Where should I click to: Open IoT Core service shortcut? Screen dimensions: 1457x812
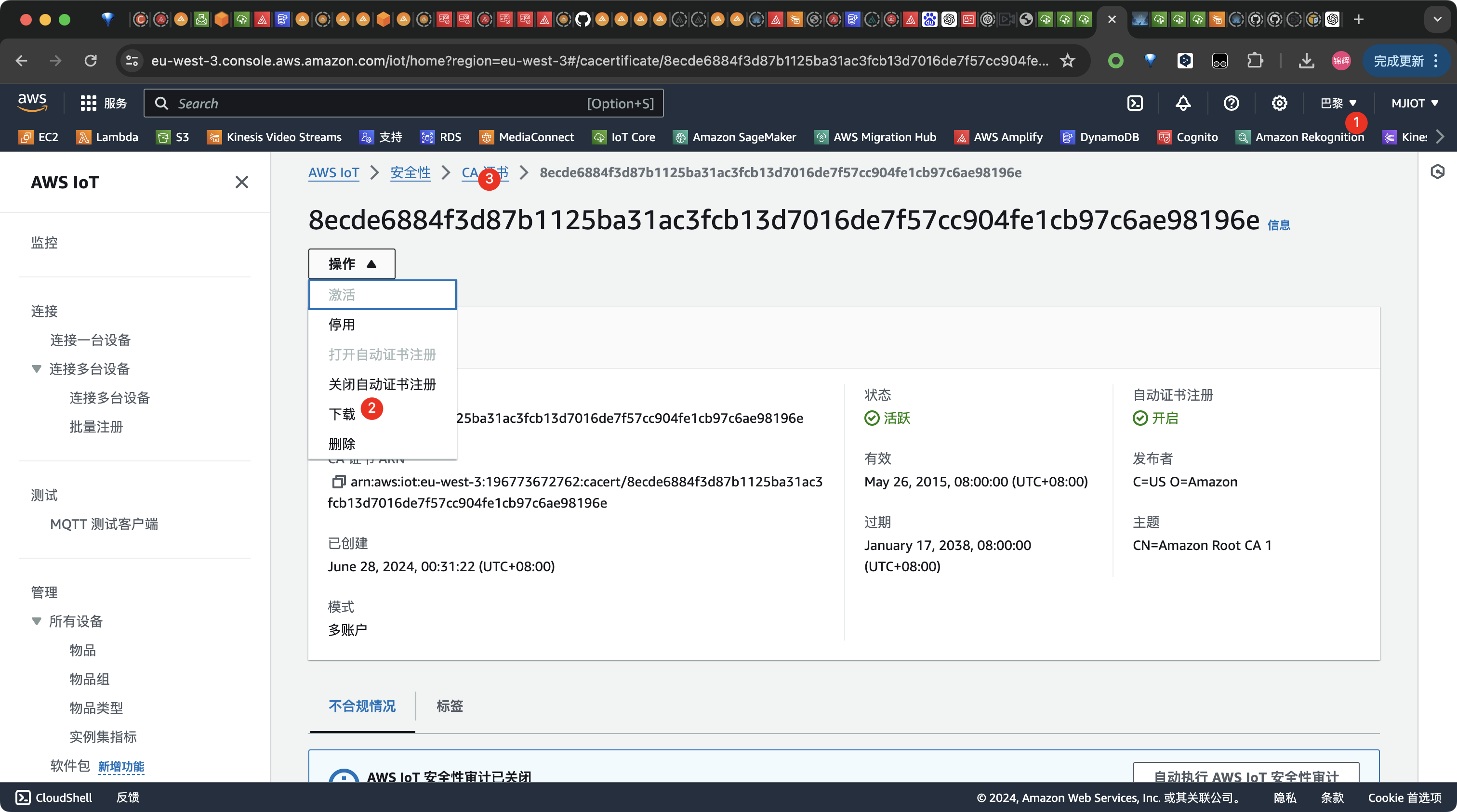click(623, 137)
